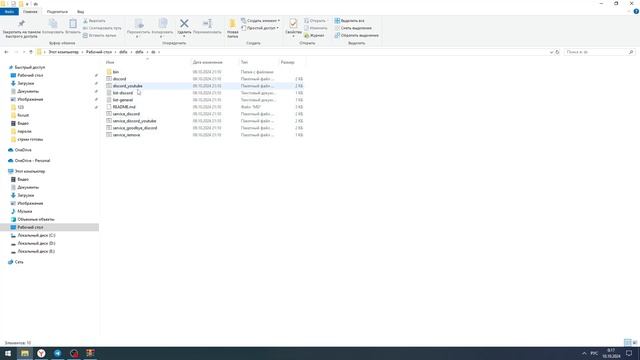Image resolution: width=640 pixels, height=360 pixels.
Task: Create a new folder with the New folder icon
Action: tap(232, 24)
